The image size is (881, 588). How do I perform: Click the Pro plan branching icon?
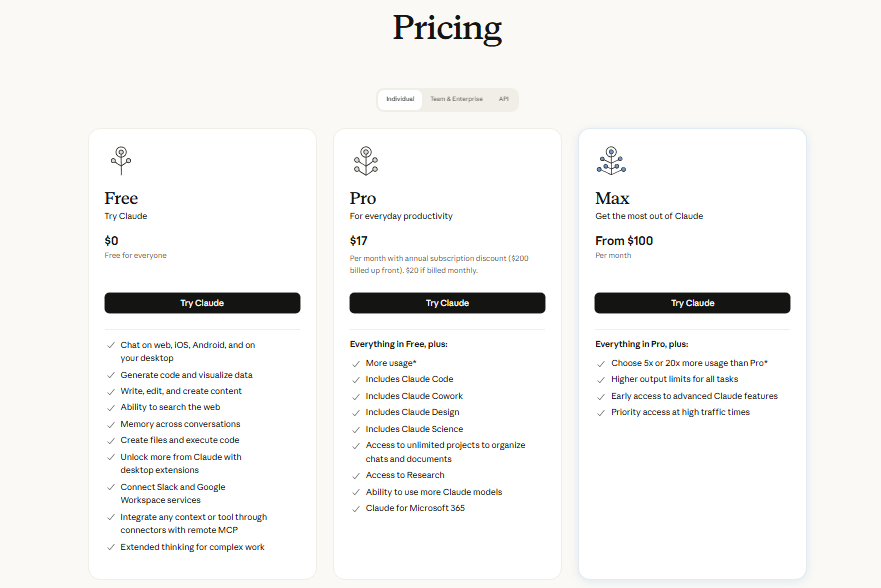366,161
